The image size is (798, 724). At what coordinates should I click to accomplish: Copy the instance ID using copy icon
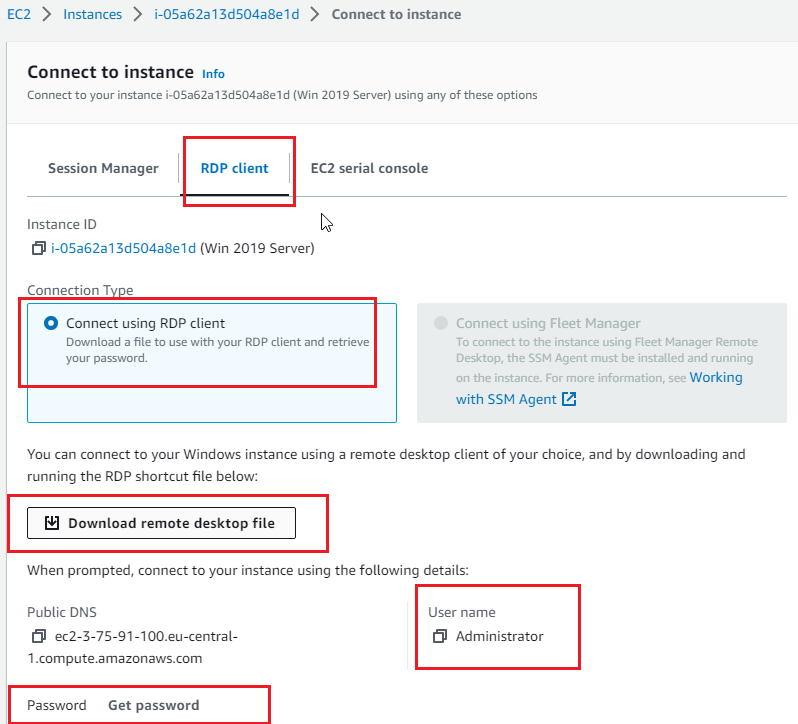pyautogui.click(x=39, y=248)
